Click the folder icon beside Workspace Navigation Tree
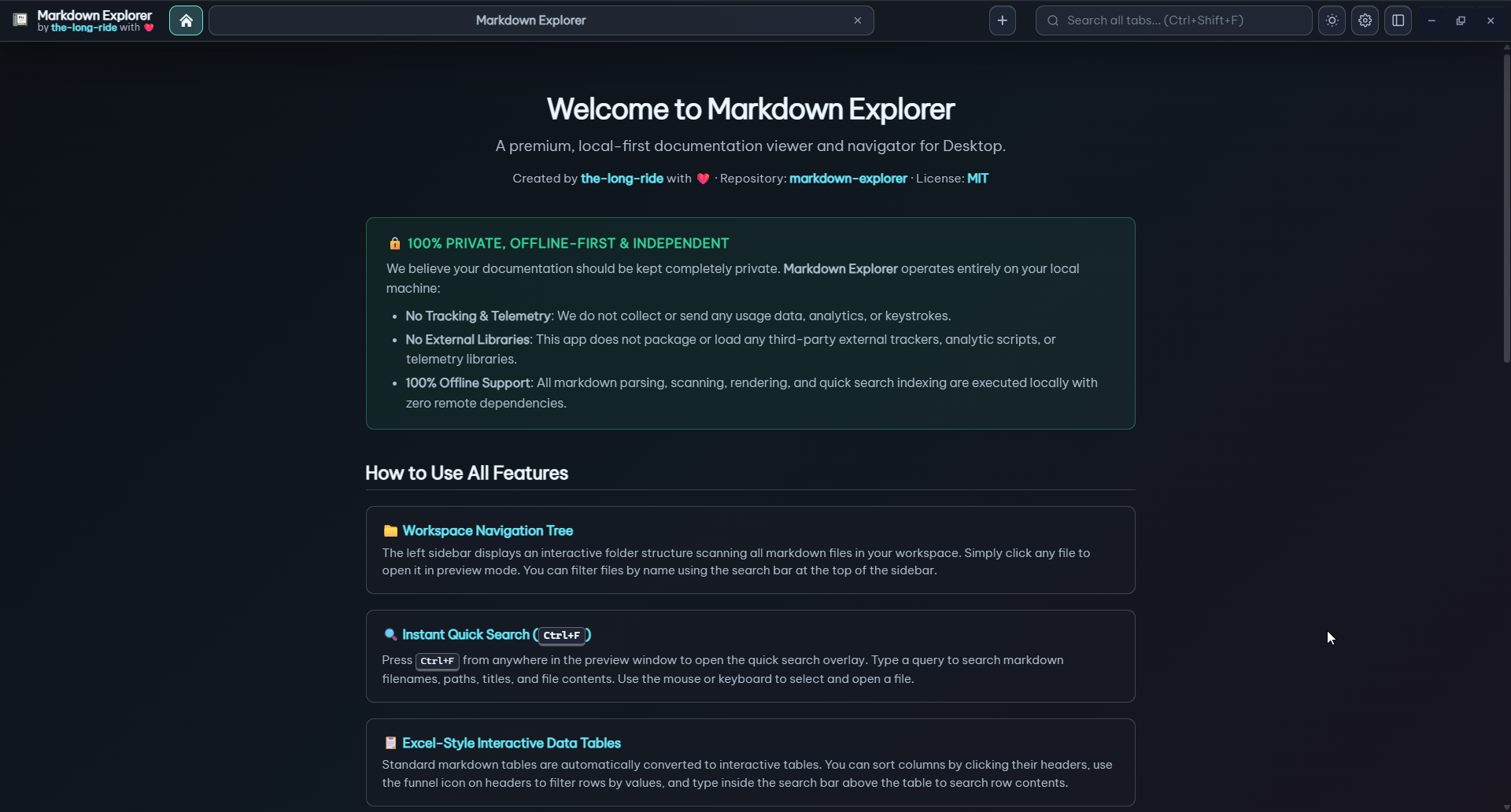The image size is (1511, 812). click(x=390, y=531)
